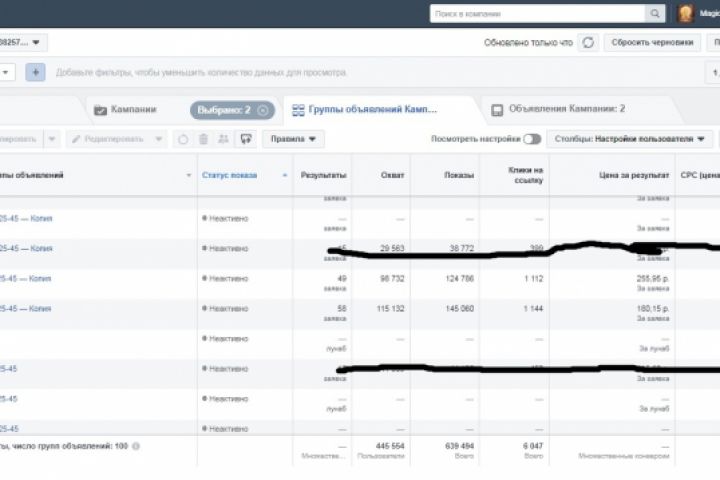Add a filter with the plus button
The image size is (720, 480).
click(35, 72)
